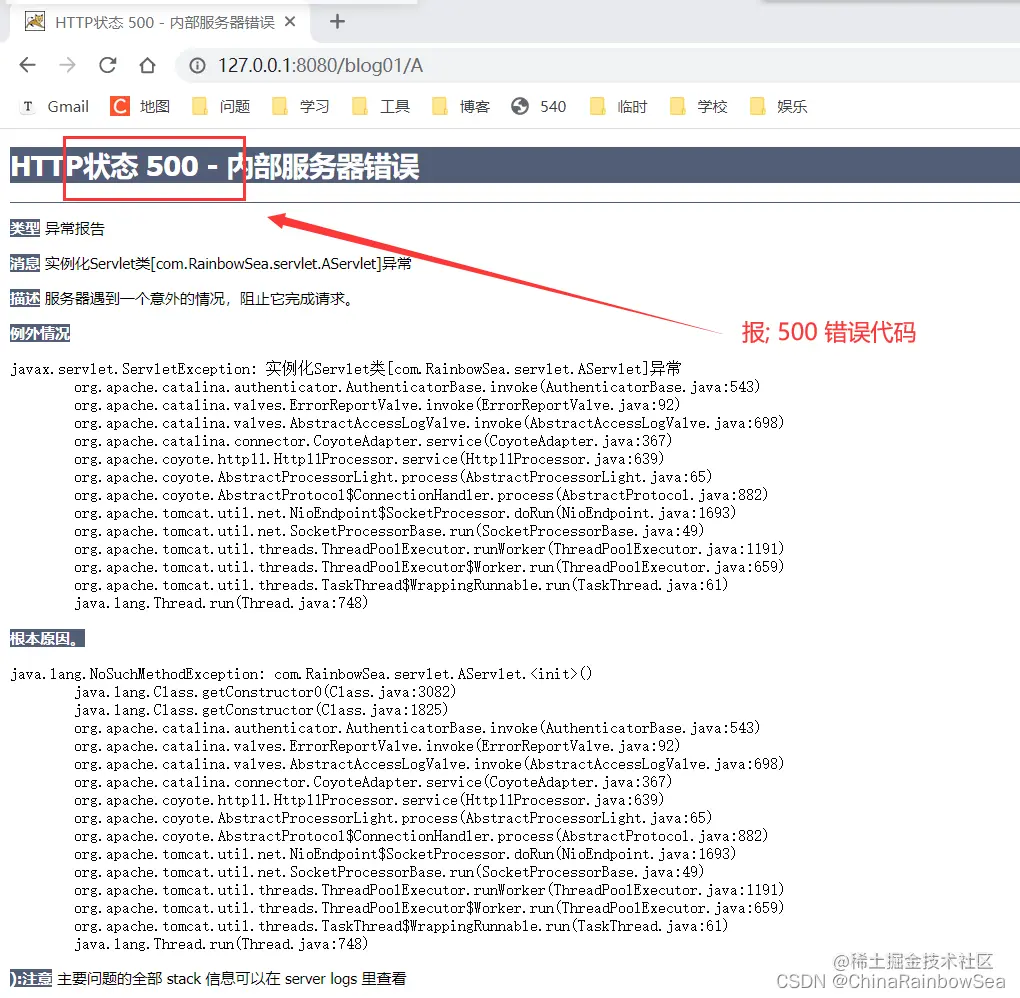Open the Gmail bookmark
Viewport: 1020px width, 998px height.
pos(56,106)
